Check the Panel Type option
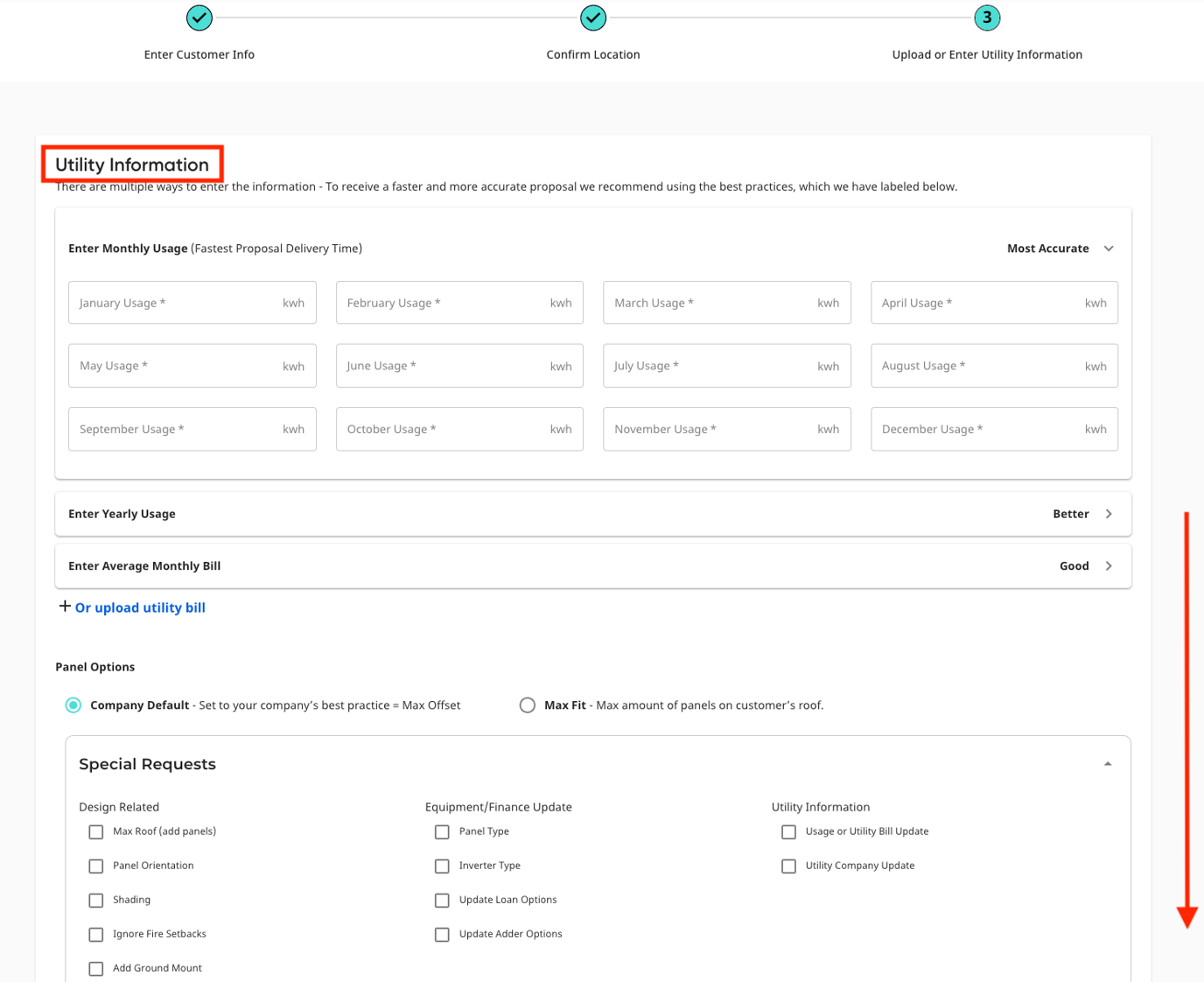The height and width of the screenshot is (982, 1204). pos(442,831)
